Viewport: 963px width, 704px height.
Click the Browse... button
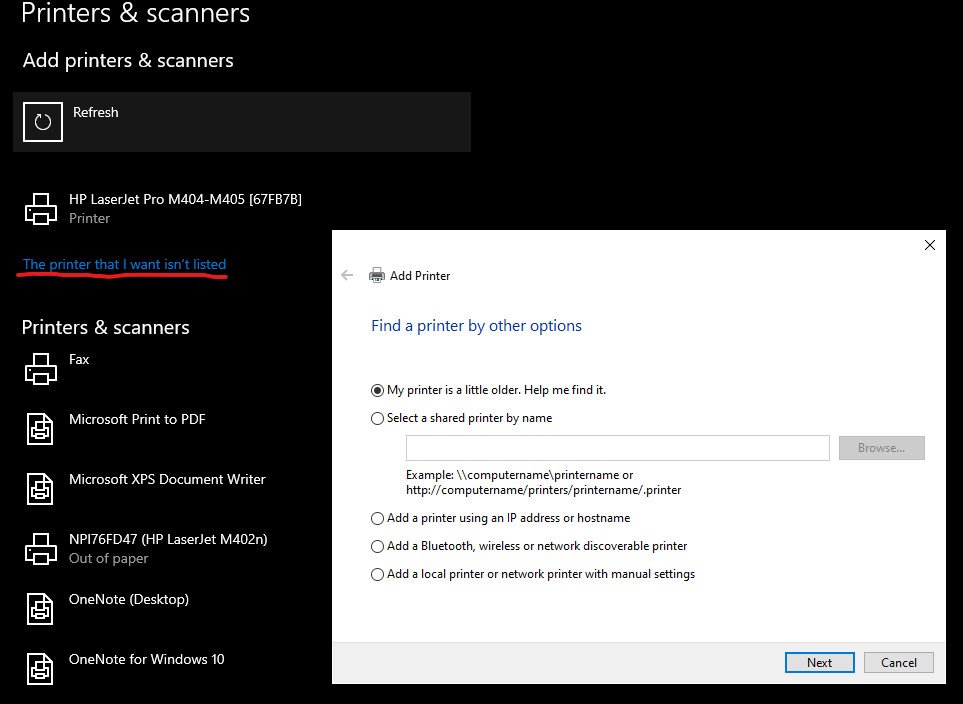coord(881,448)
